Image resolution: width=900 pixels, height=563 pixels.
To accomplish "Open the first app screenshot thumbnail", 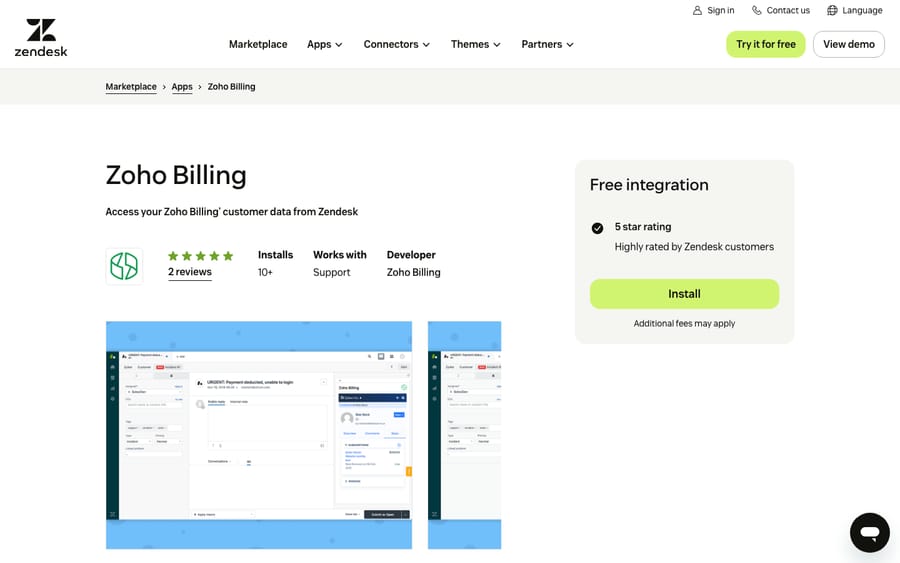I will tap(259, 435).
